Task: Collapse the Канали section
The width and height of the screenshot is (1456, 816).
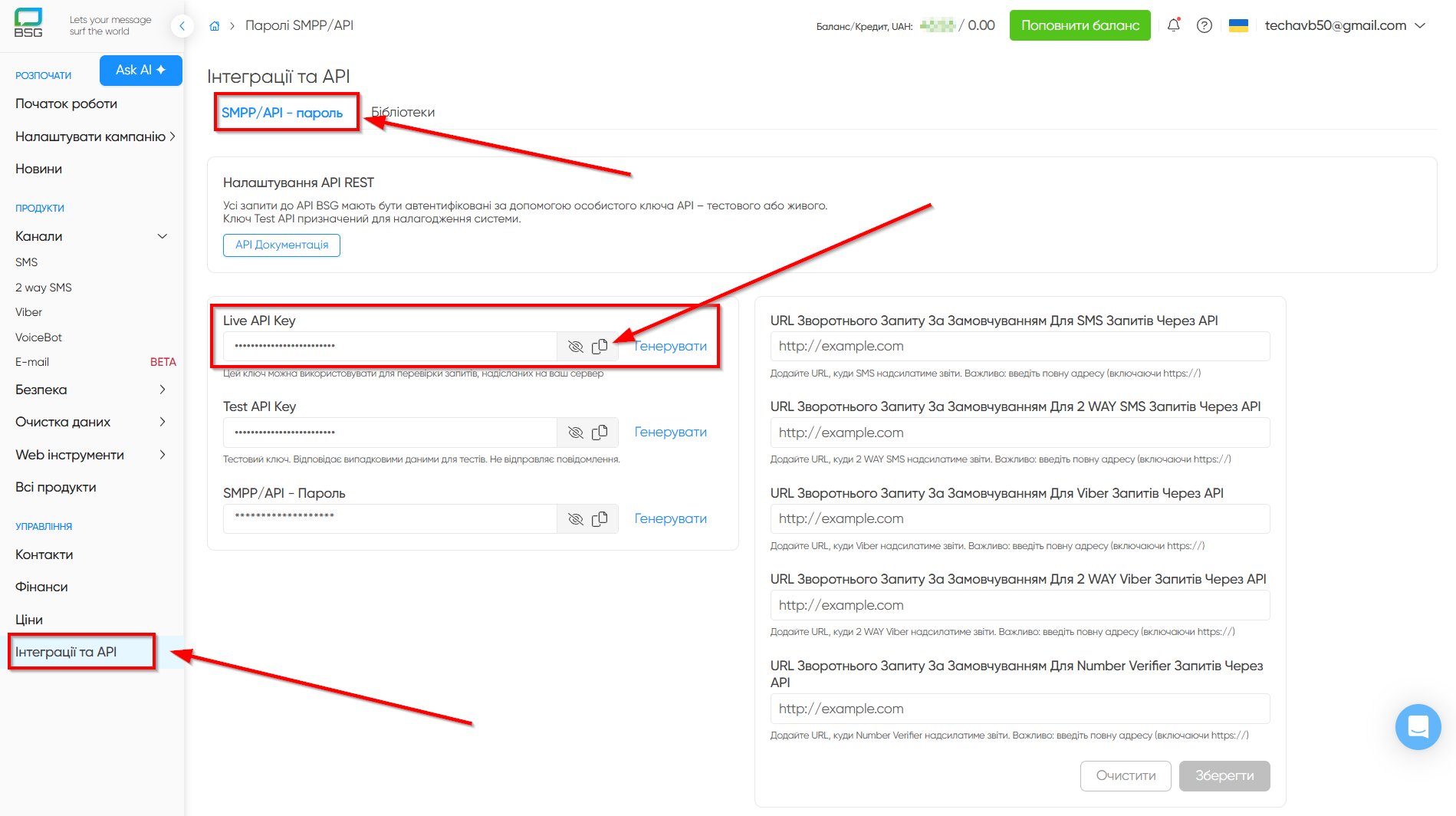Action: 162,236
